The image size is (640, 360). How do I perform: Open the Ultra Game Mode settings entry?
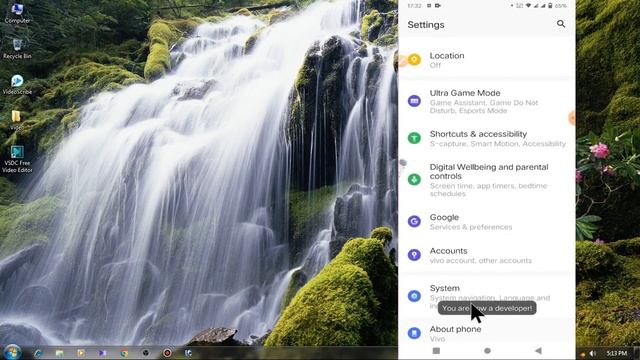click(487, 101)
